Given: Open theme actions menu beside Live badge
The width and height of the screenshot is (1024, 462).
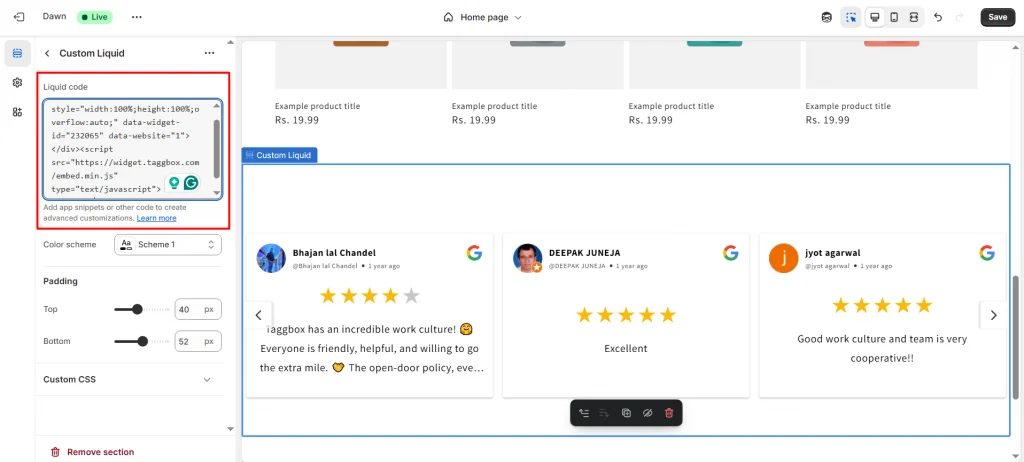Looking at the screenshot, I should [137, 17].
